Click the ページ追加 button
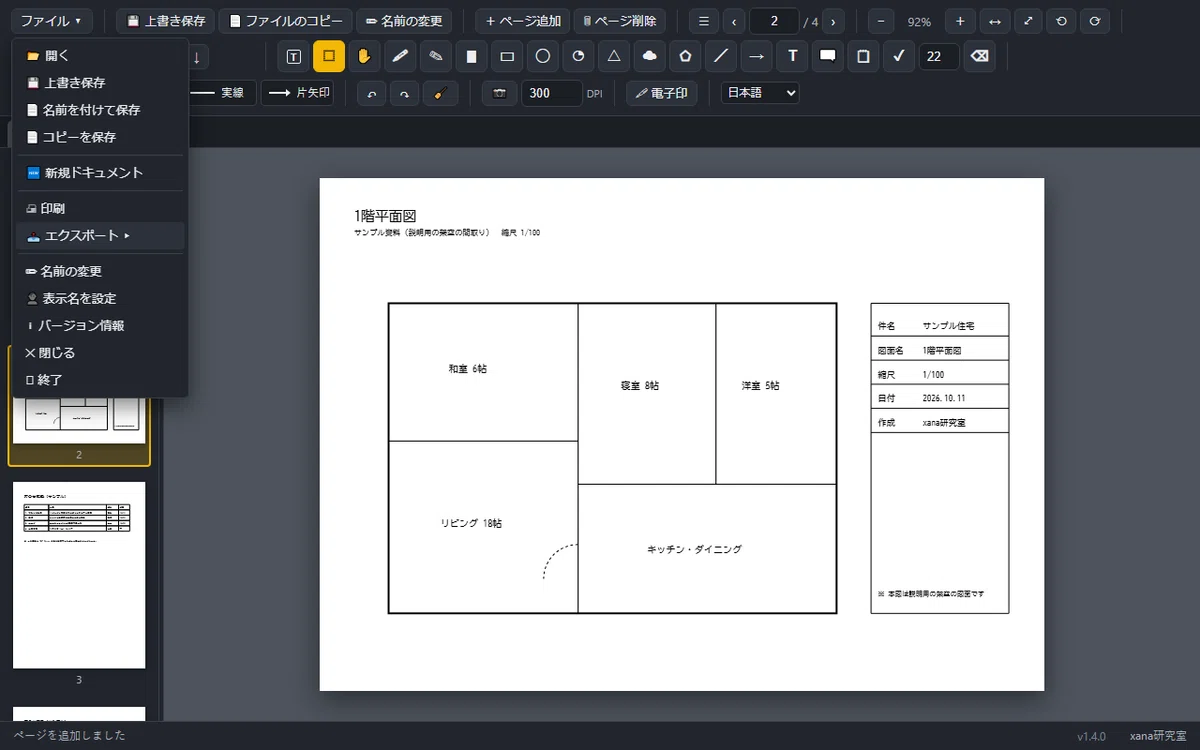1200x750 pixels. [x=523, y=21]
